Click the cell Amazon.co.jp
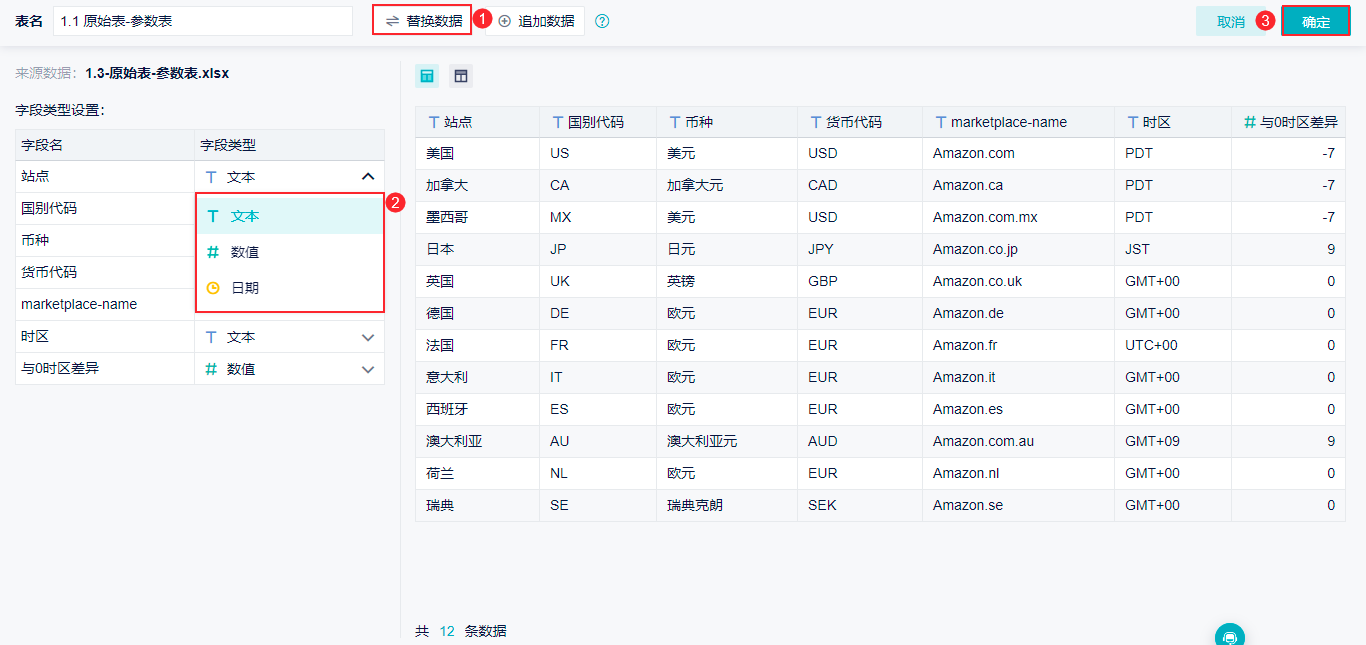 (x=1018, y=249)
